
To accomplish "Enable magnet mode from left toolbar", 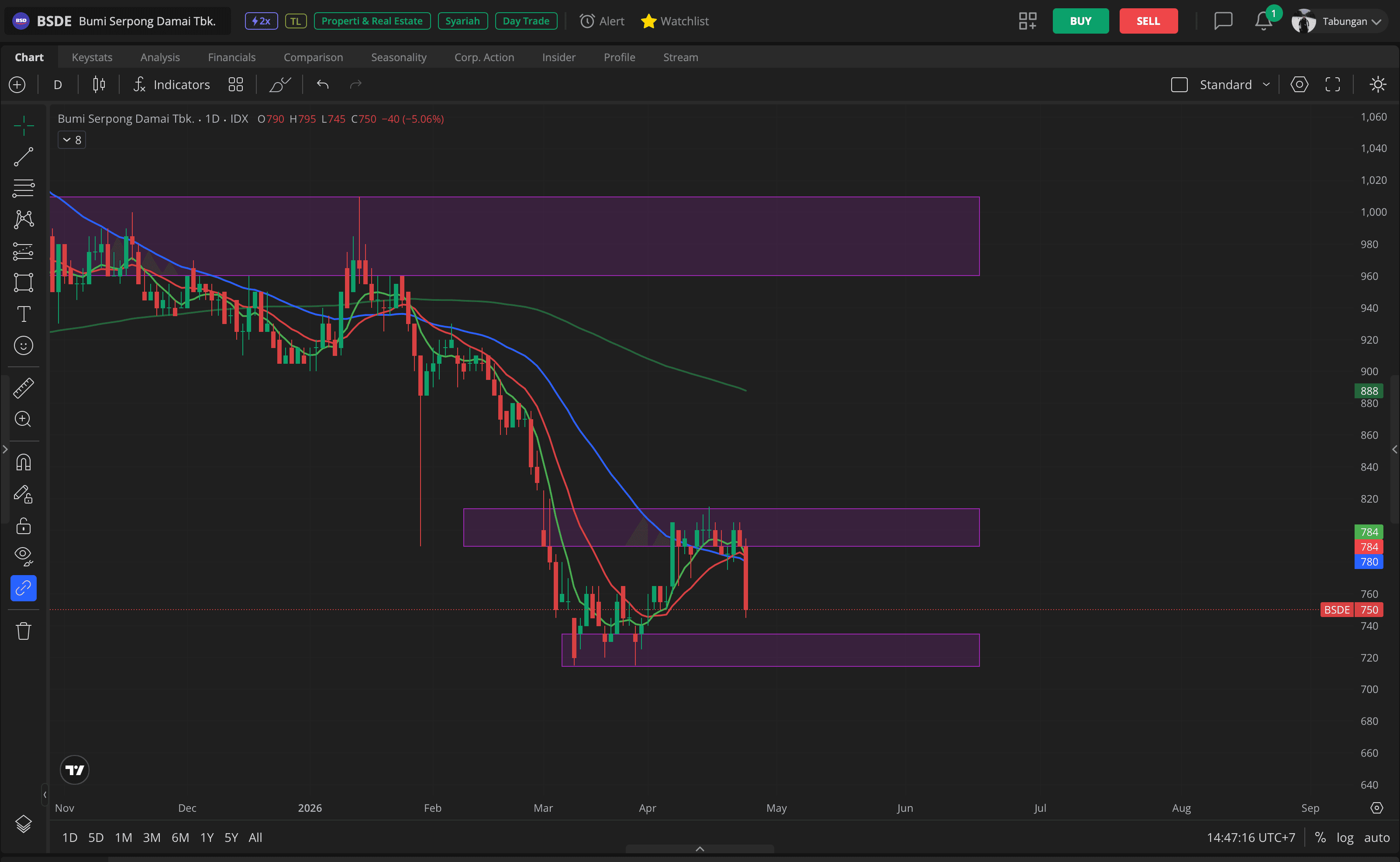I will pyautogui.click(x=24, y=461).
